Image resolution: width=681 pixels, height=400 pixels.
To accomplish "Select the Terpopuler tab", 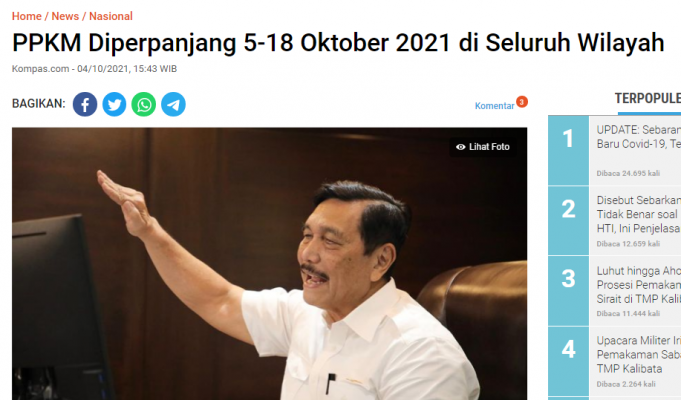I will 648,99.
